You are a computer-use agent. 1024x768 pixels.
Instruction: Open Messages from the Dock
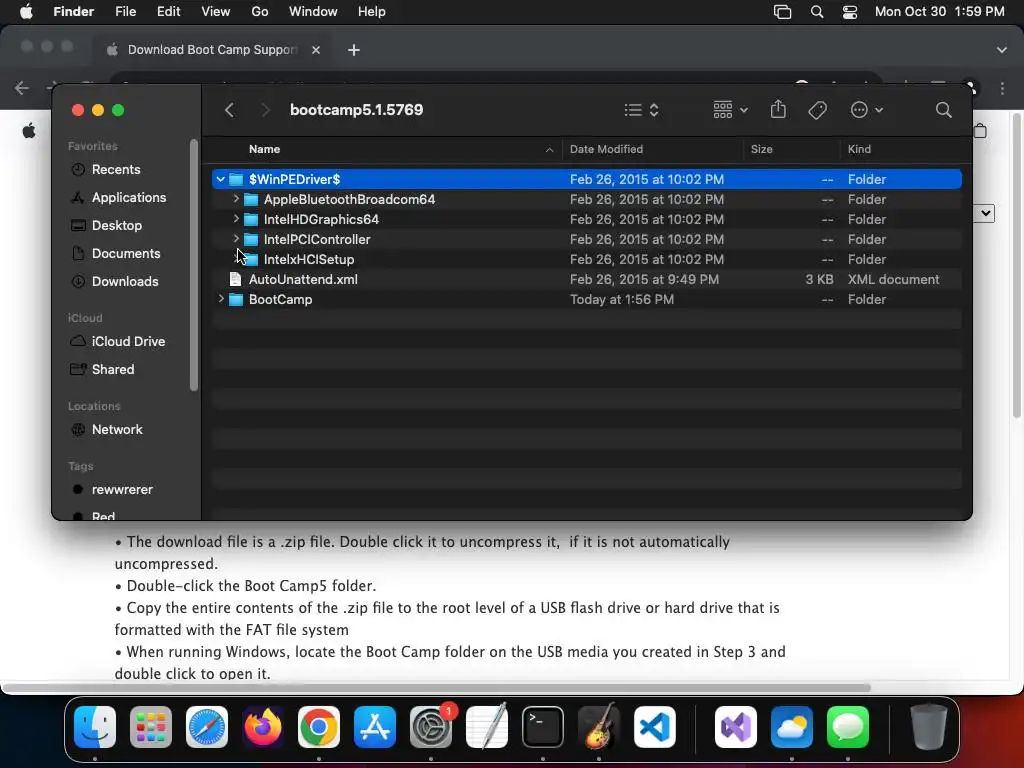tap(848, 727)
